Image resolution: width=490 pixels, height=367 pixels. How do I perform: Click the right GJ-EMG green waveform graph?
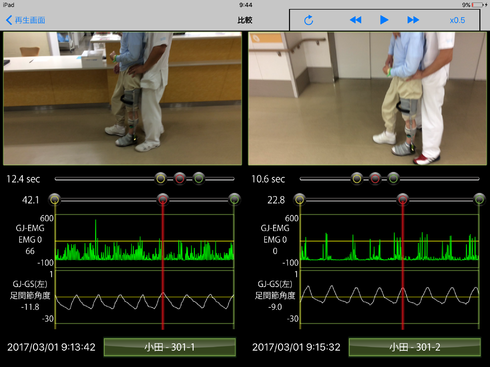click(389, 241)
